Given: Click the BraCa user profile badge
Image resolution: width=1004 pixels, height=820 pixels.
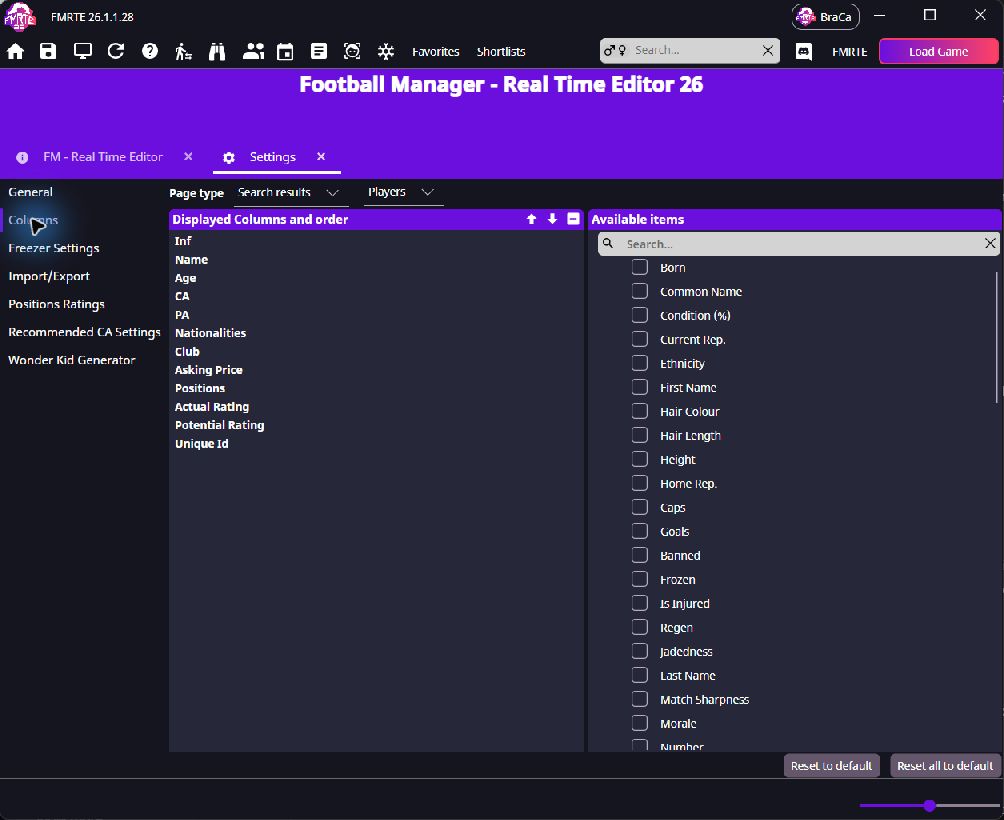Looking at the screenshot, I should 825,17.
